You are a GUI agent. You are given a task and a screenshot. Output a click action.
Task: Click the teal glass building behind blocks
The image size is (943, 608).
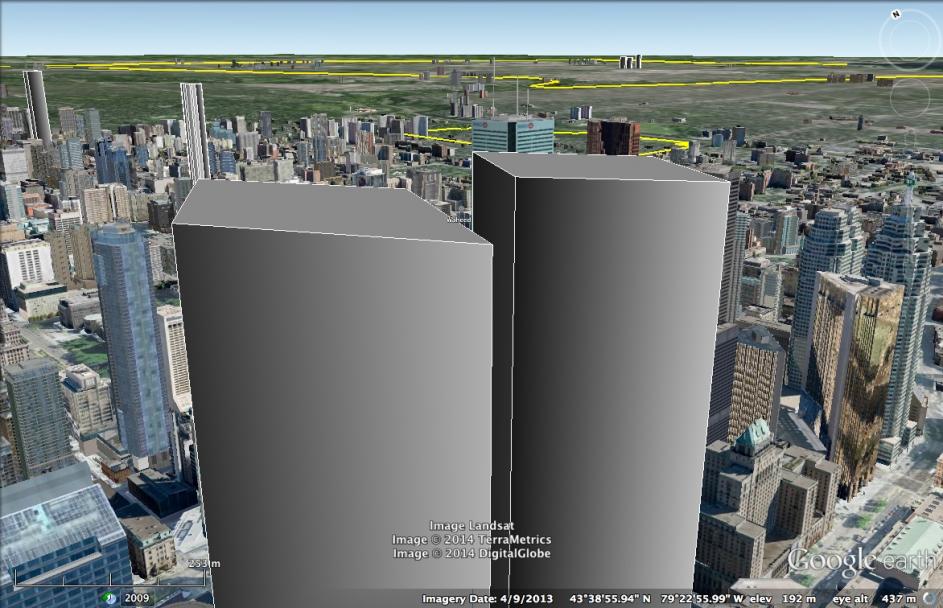coord(512,136)
